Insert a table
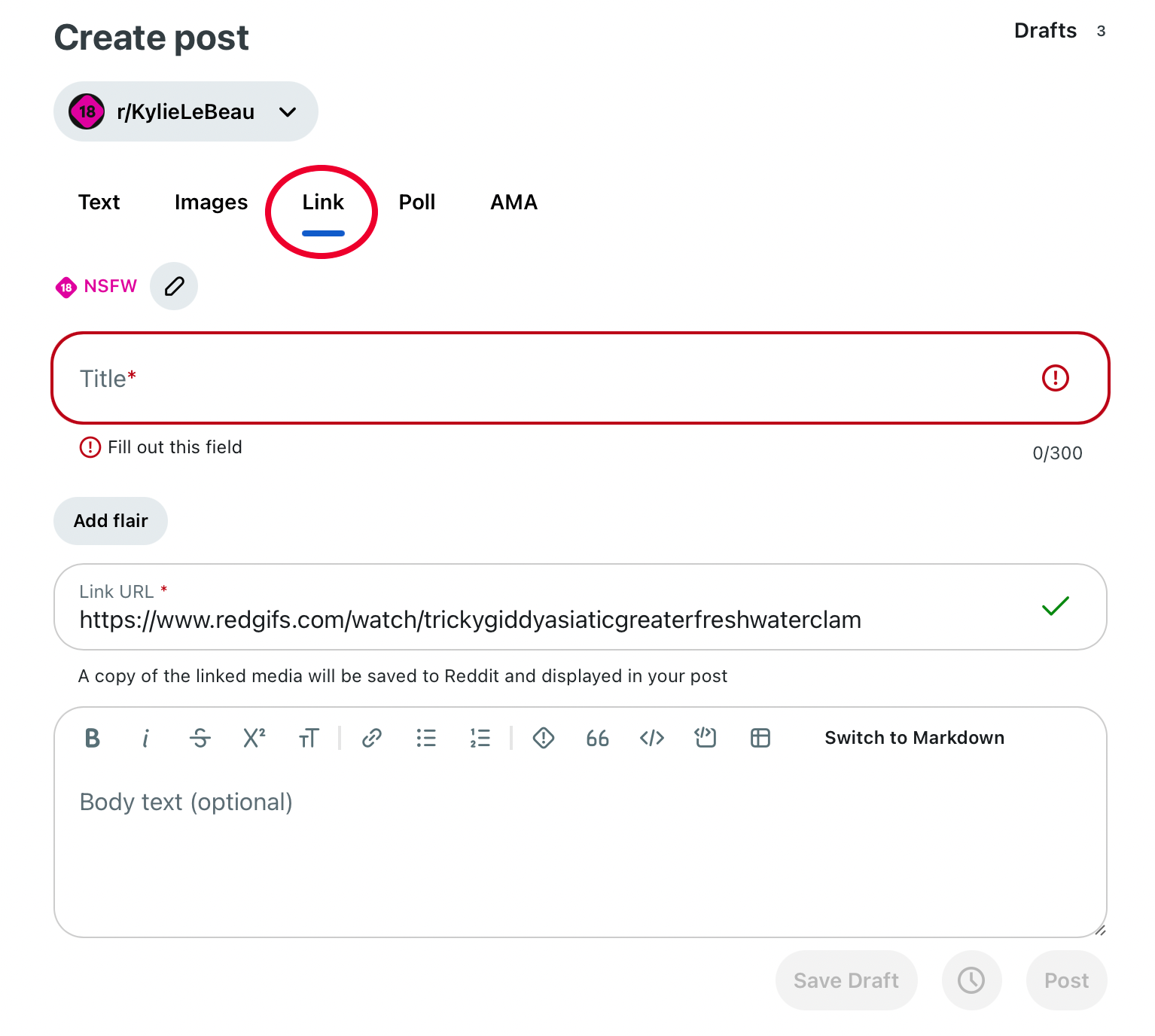The height and width of the screenshot is (1036, 1155). pyautogui.click(x=760, y=738)
